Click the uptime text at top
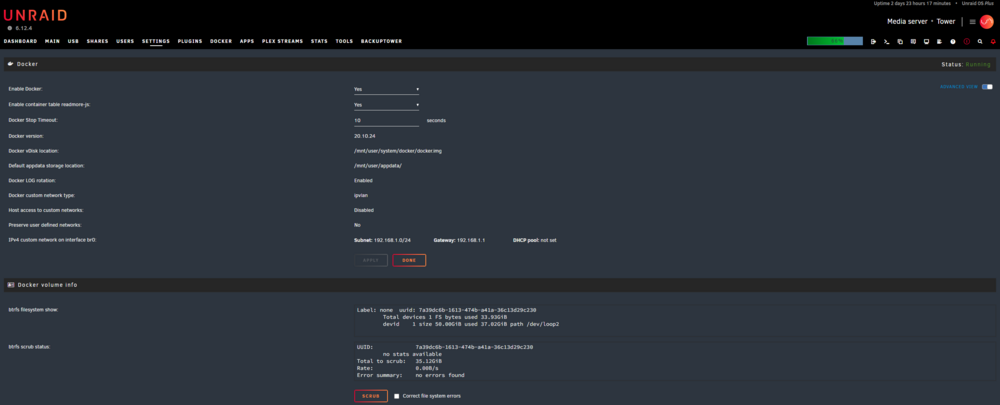This screenshot has width=1000, height=405. (912, 3)
